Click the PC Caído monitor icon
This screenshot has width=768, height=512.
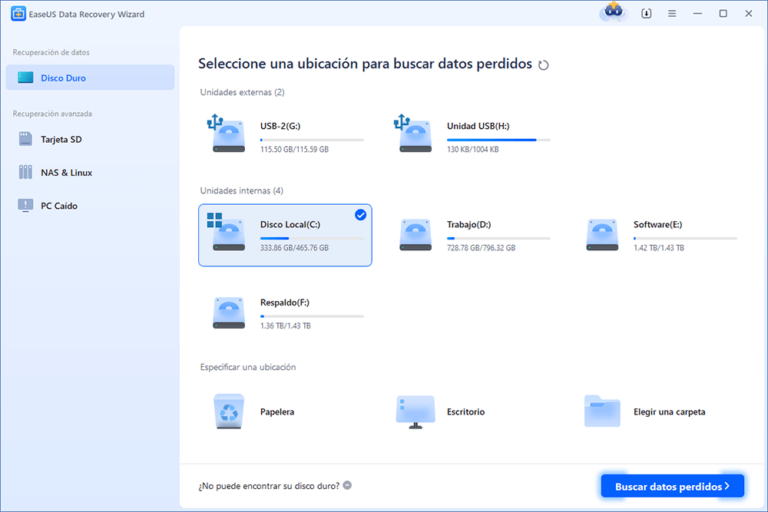[x=25, y=205]
